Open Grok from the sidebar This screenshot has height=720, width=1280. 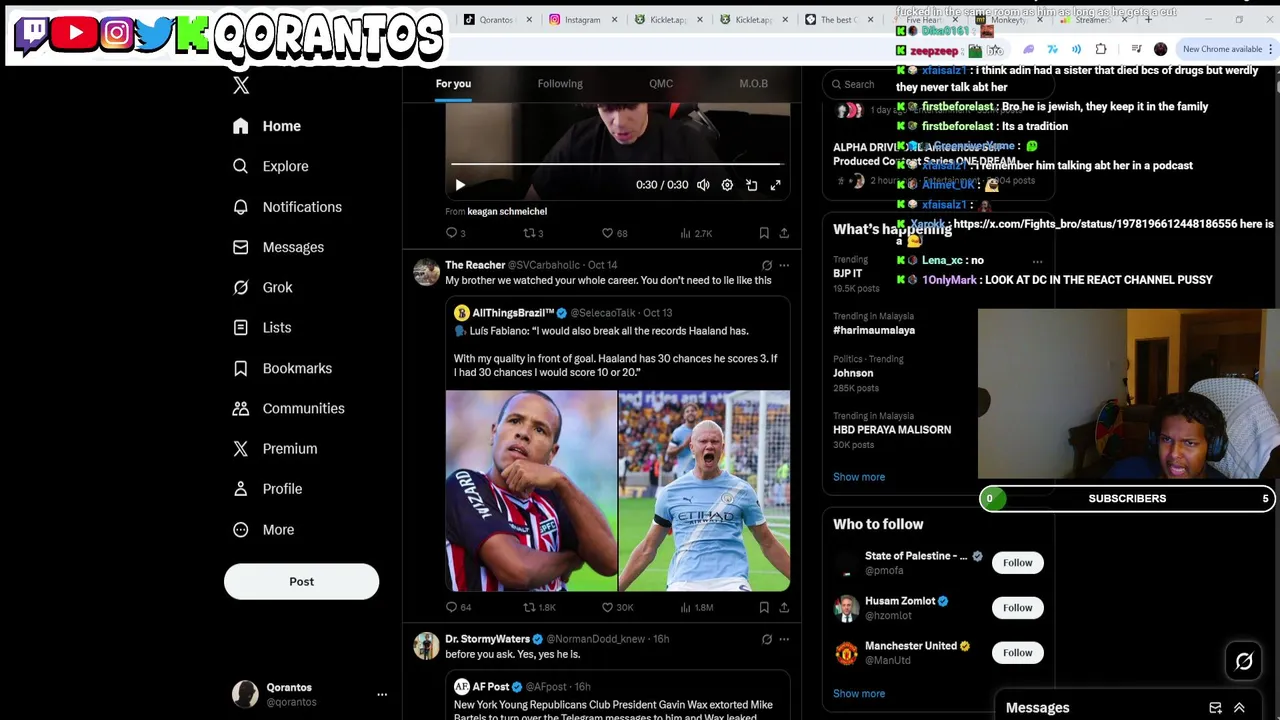[x=263, y=287]
